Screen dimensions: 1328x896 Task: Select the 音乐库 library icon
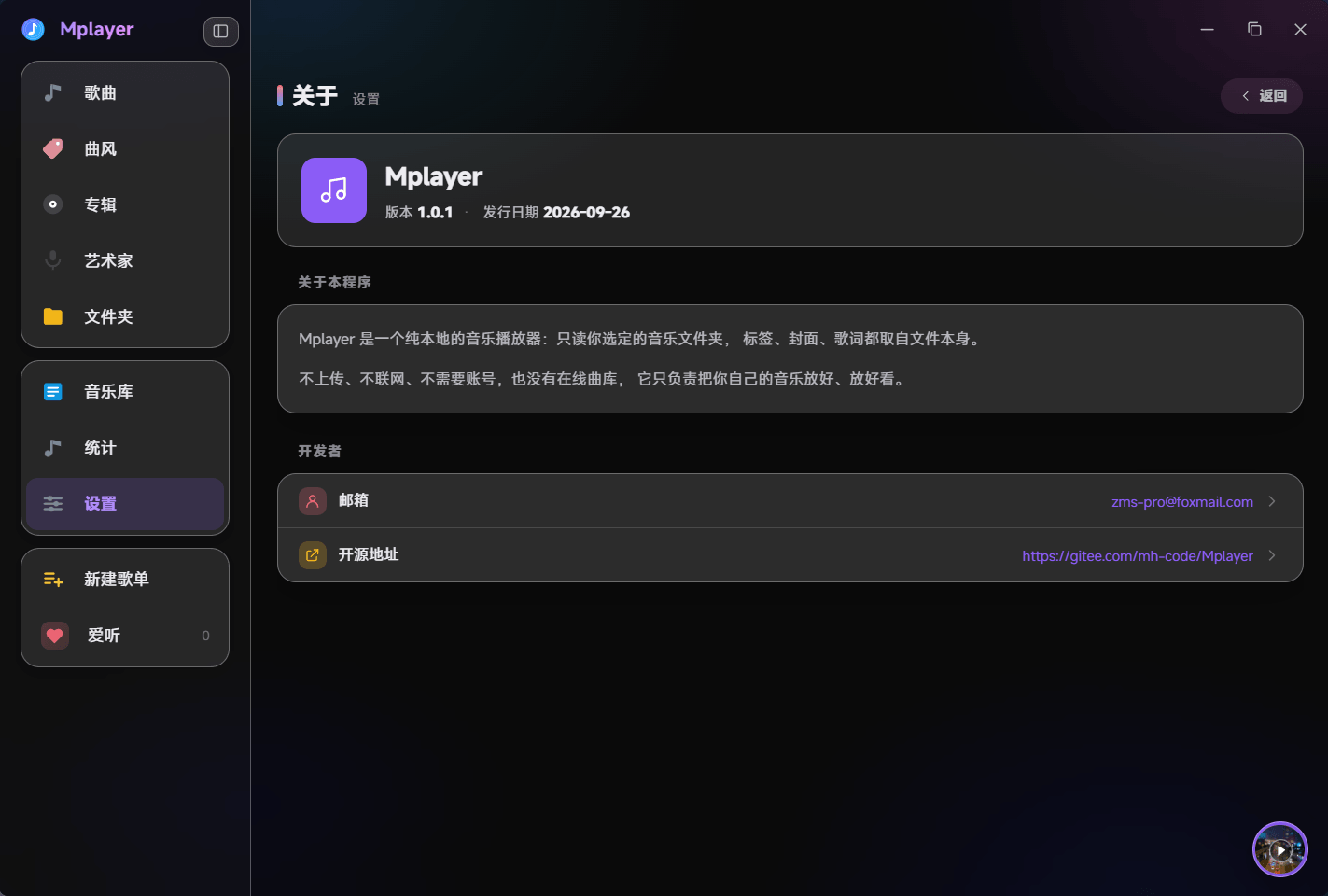53,392
